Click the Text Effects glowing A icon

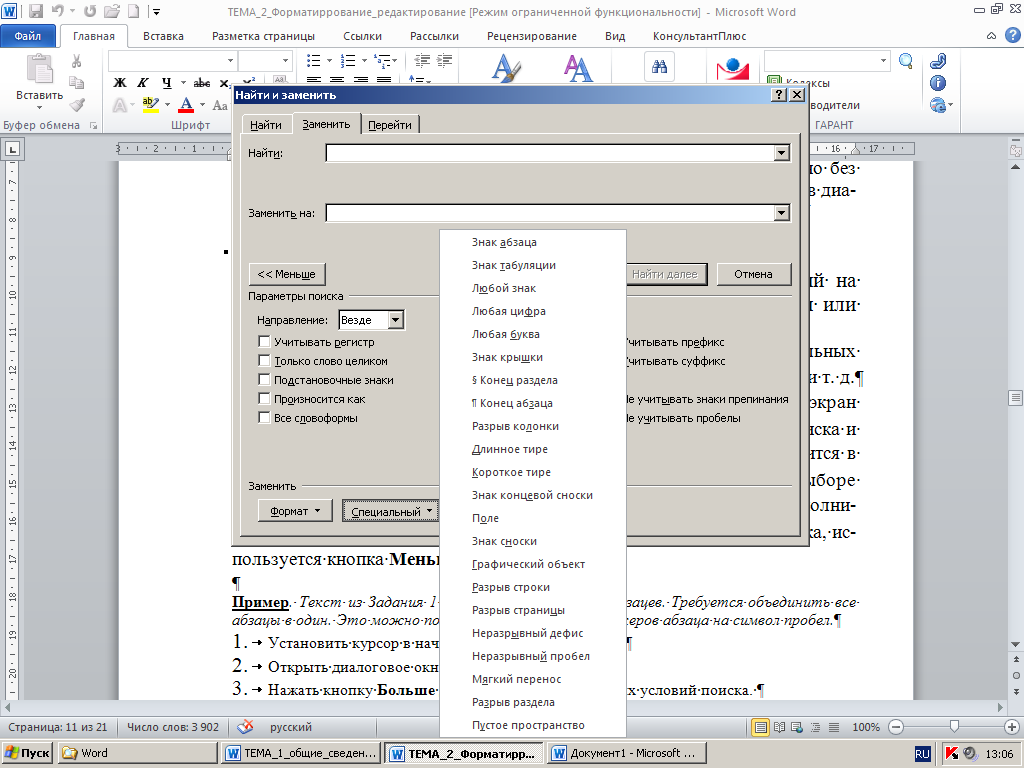click(x=120, y=104)
